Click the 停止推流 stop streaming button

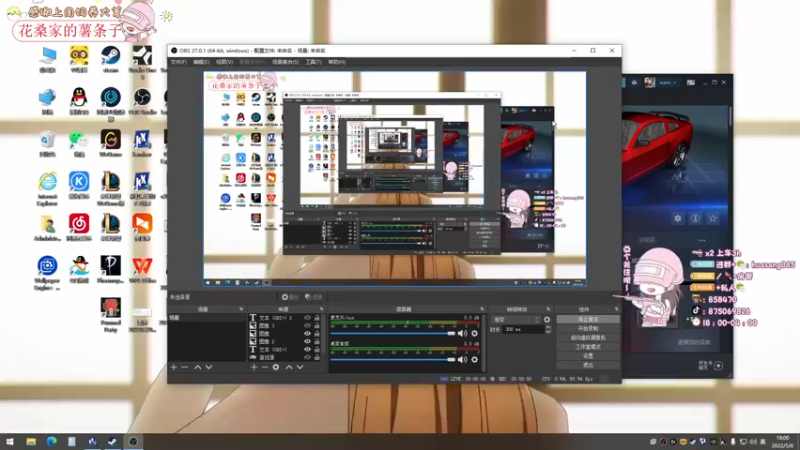(588, 319)
